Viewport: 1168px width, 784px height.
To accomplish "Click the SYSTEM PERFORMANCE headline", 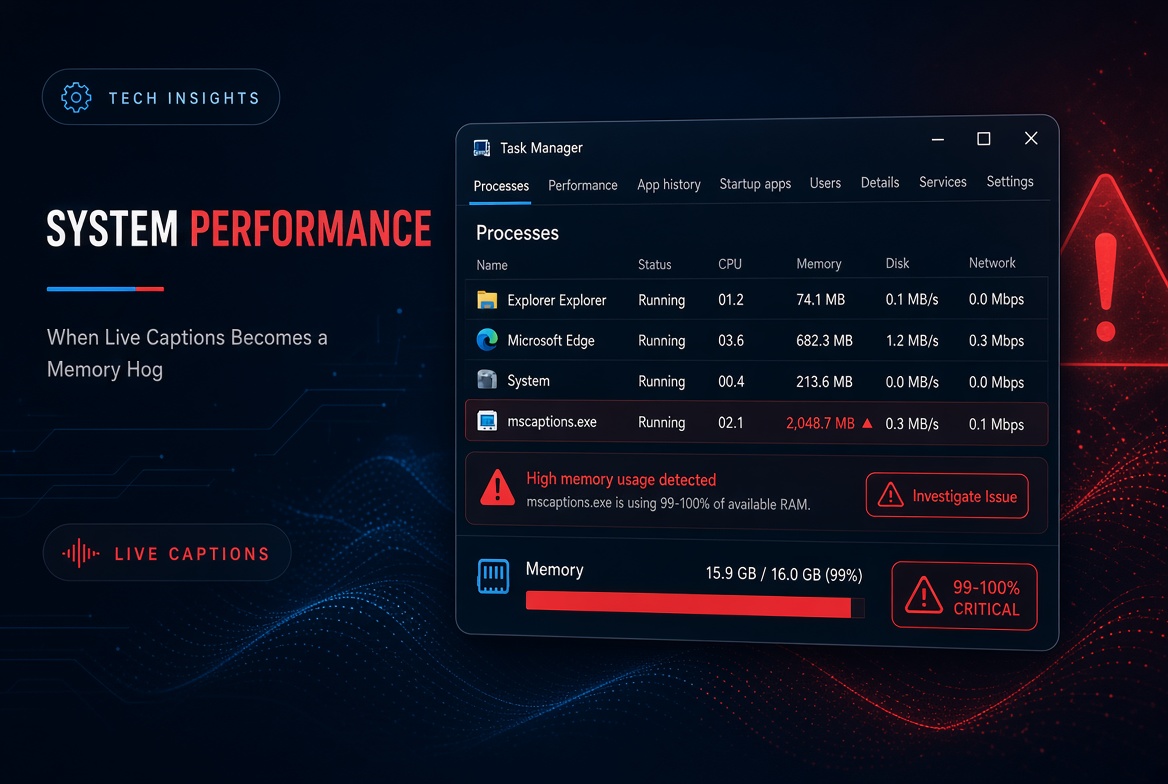I will click(x=238, y=229).
